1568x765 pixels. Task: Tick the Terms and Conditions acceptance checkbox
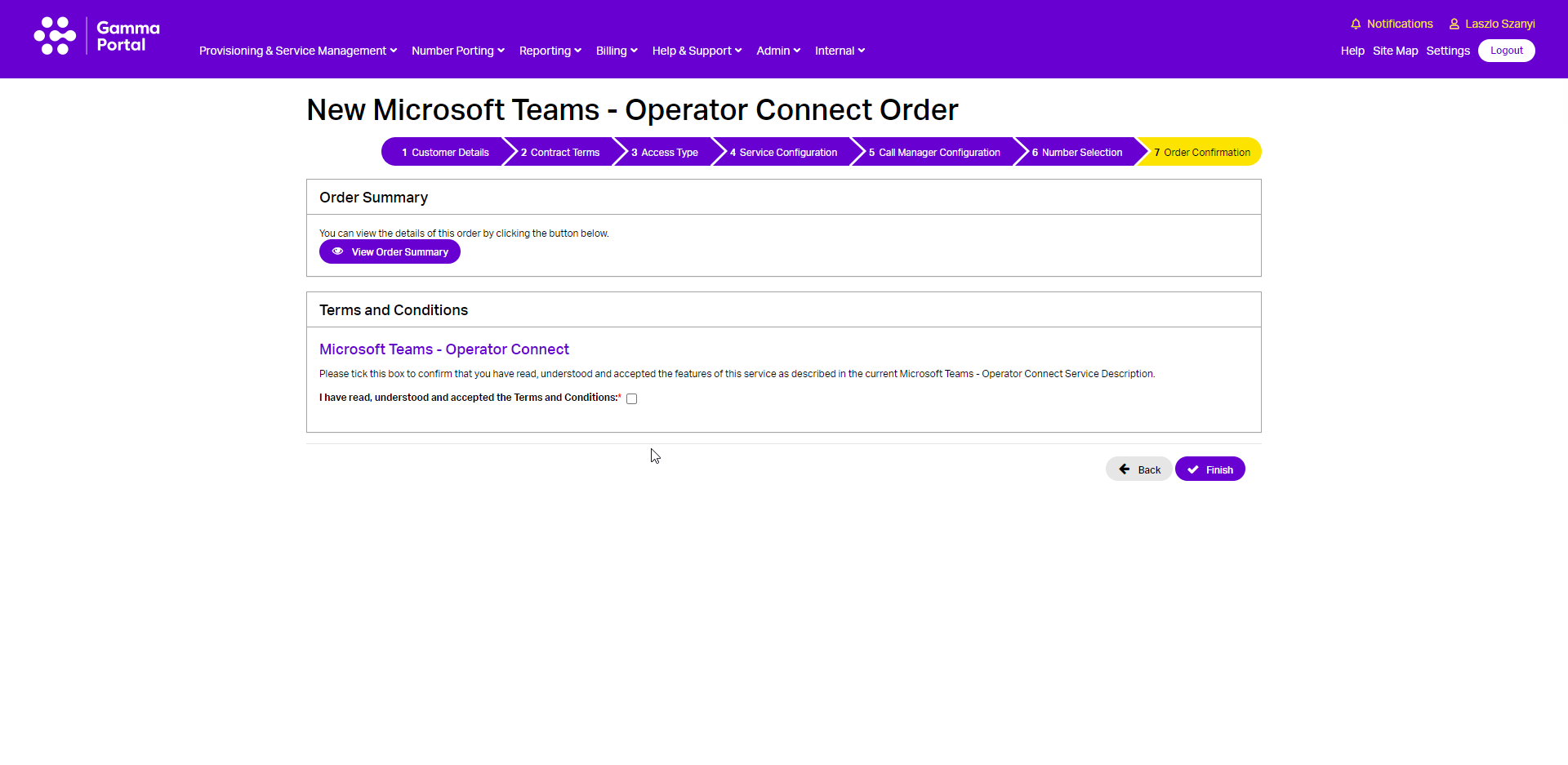631,398
